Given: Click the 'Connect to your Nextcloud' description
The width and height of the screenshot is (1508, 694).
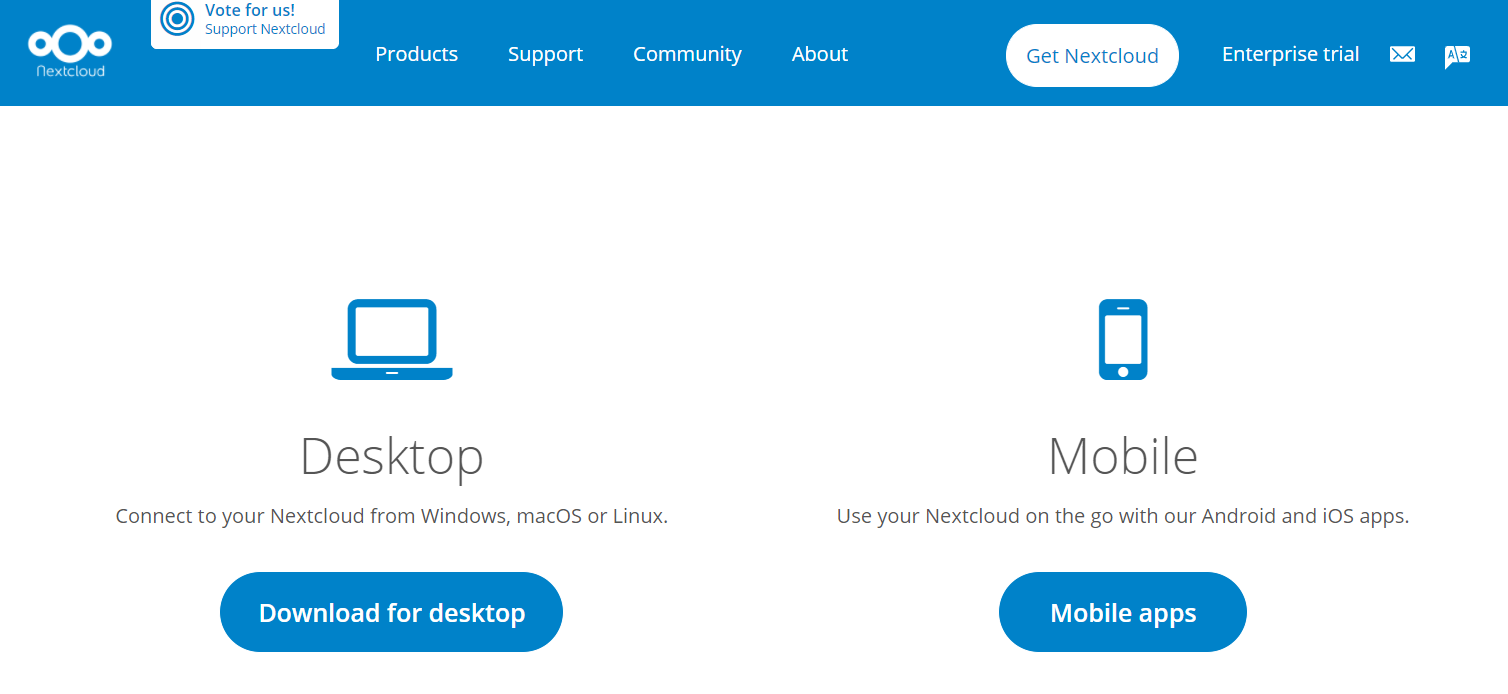Looking at the screenshot, I should click(x=392, y=517).
